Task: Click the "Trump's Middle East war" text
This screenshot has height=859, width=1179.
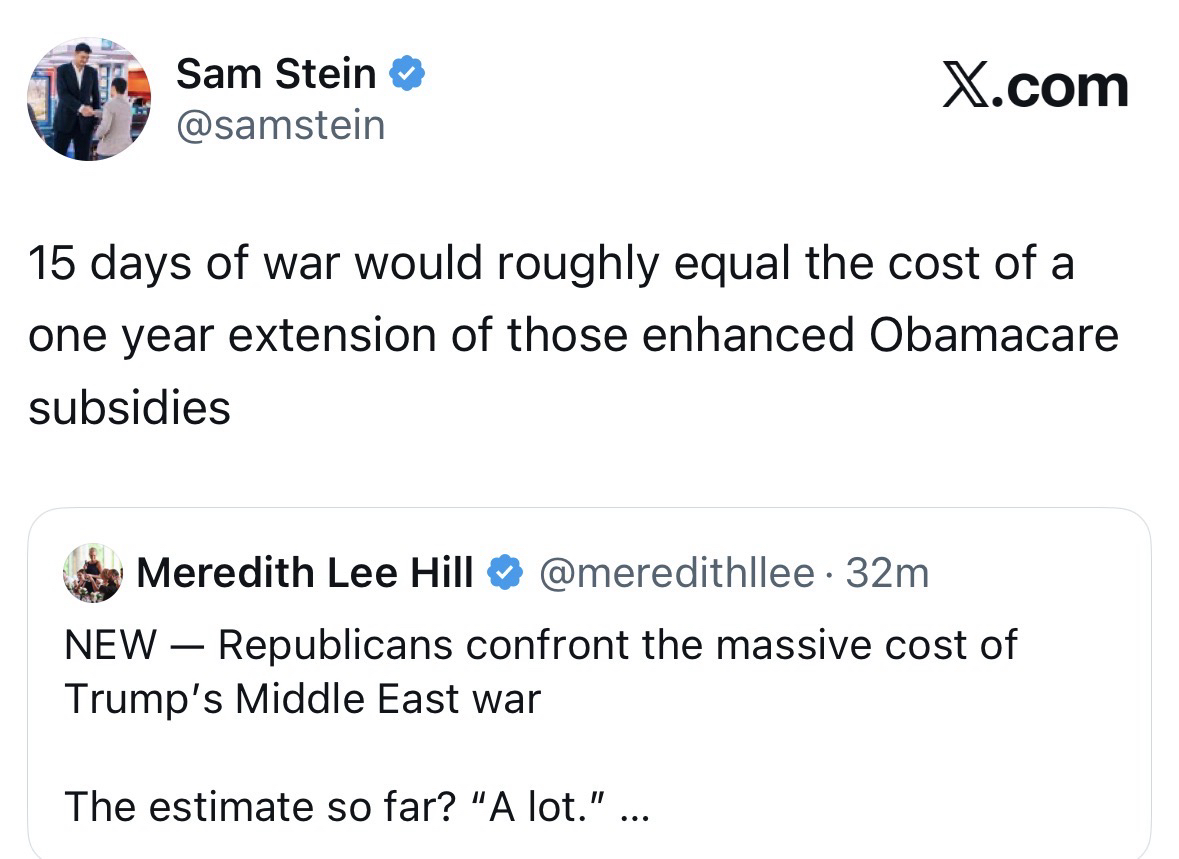Action: [302, 698]
